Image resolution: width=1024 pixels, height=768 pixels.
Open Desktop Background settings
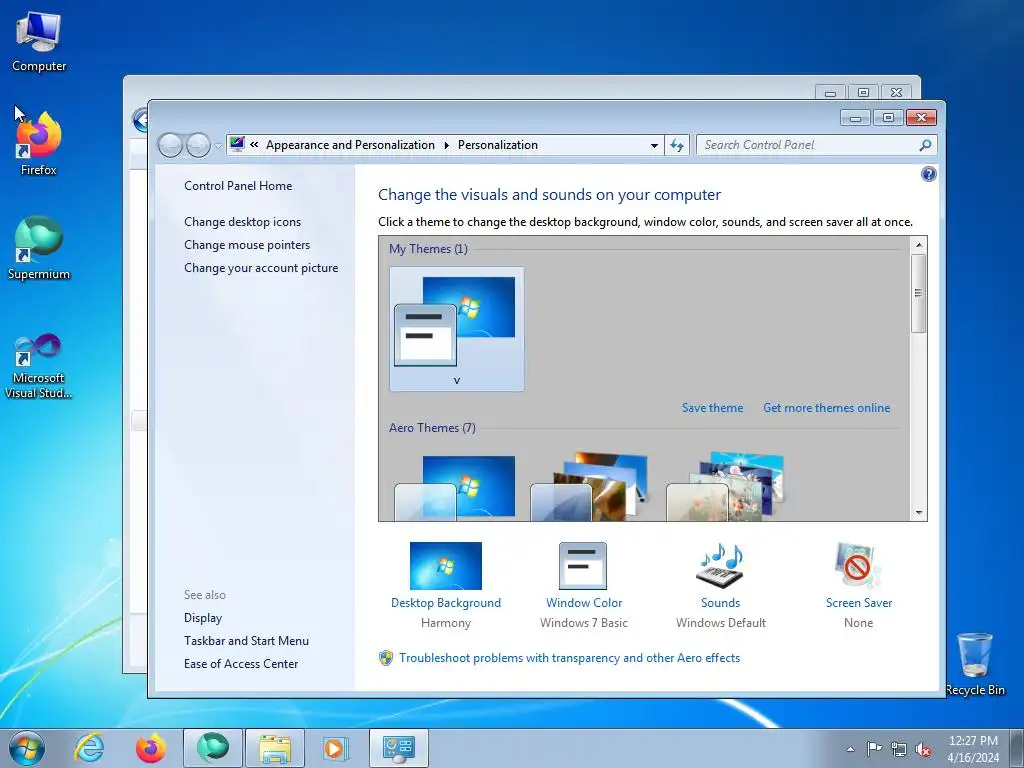point(445,584)
